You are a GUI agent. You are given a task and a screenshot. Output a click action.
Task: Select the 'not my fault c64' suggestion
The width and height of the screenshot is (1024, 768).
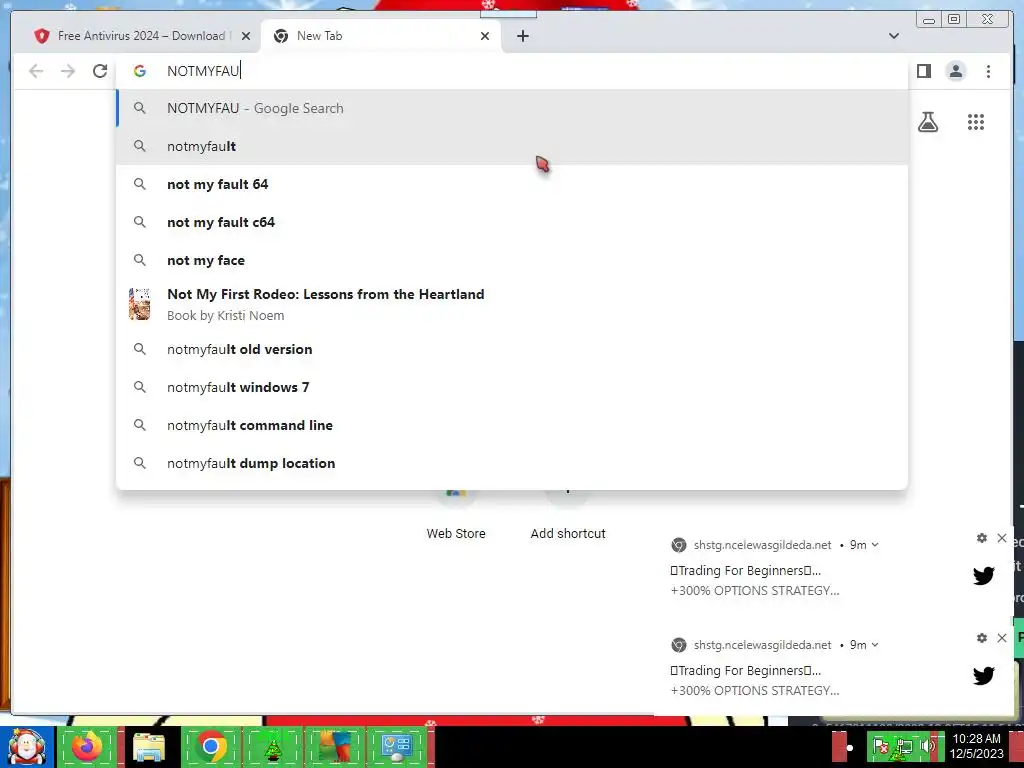(x=512, y=222)
